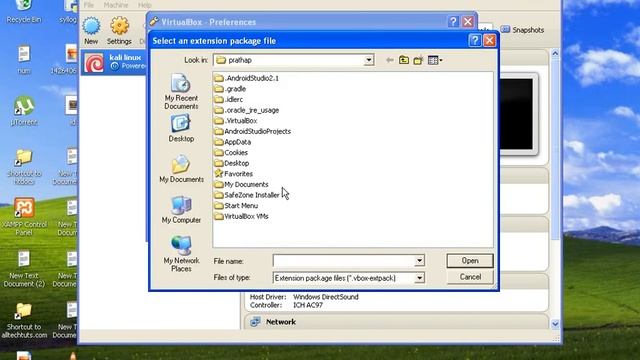This screenshot has width=640, height=360.
Task: Select the .gradle folder
Action: 230,89
